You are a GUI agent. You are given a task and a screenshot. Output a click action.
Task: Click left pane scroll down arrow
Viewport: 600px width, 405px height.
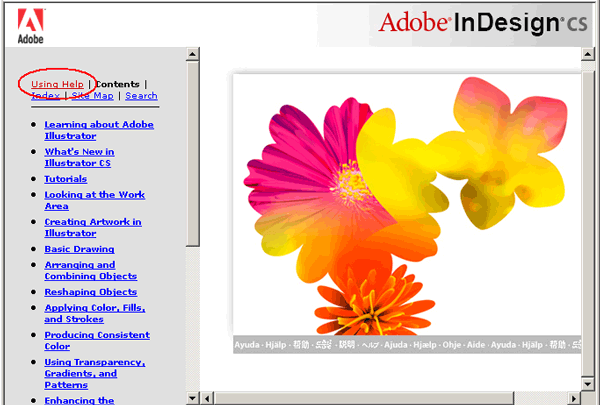tap(192, 398)
